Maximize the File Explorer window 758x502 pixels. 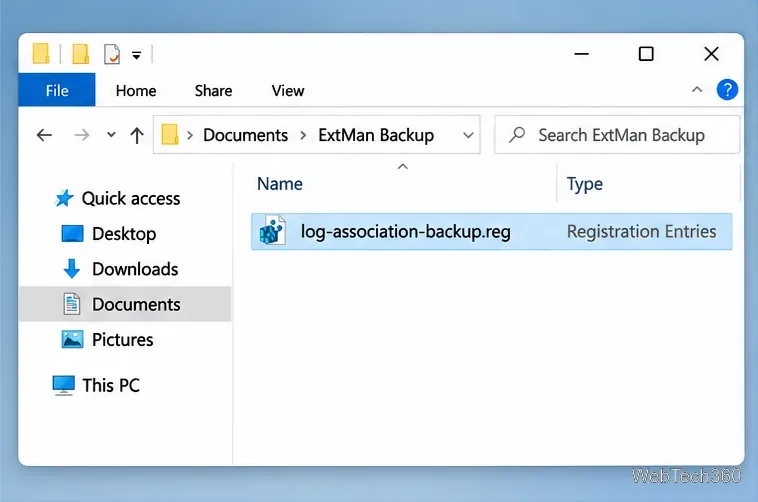[646, 54]
